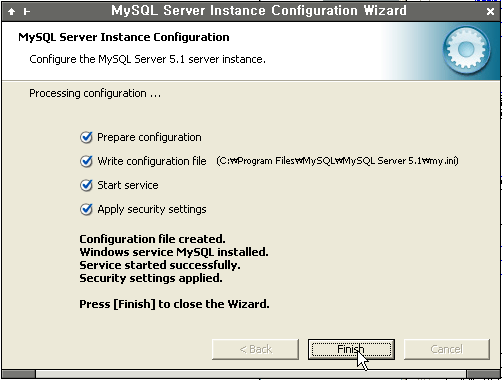
Task: Click the my.ini file path text
Action: coord(337,161)
